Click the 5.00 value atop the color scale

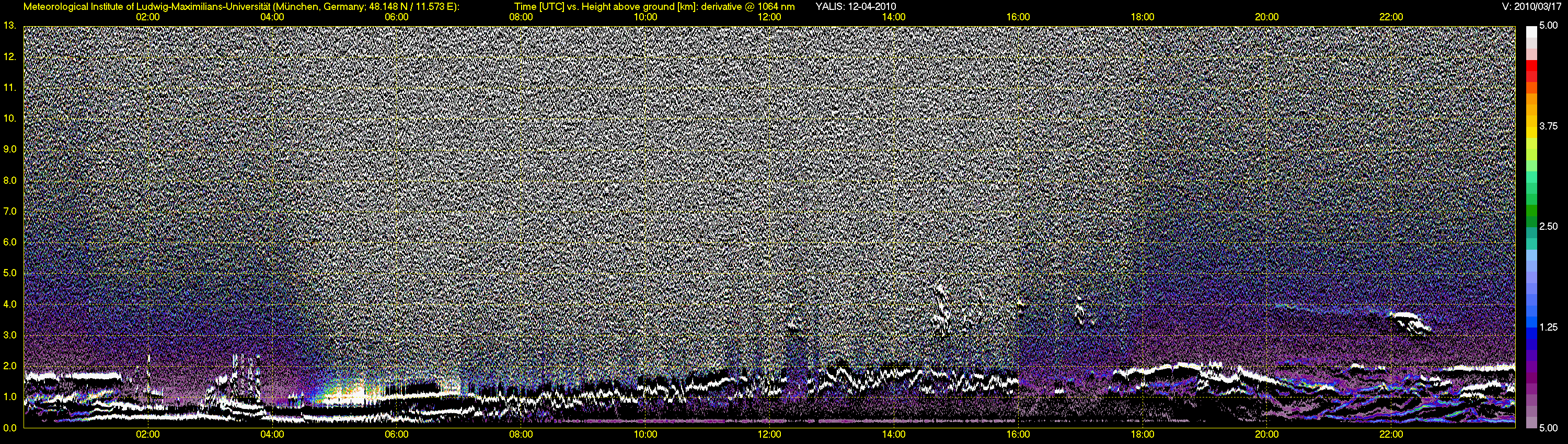coord(1549,26)
